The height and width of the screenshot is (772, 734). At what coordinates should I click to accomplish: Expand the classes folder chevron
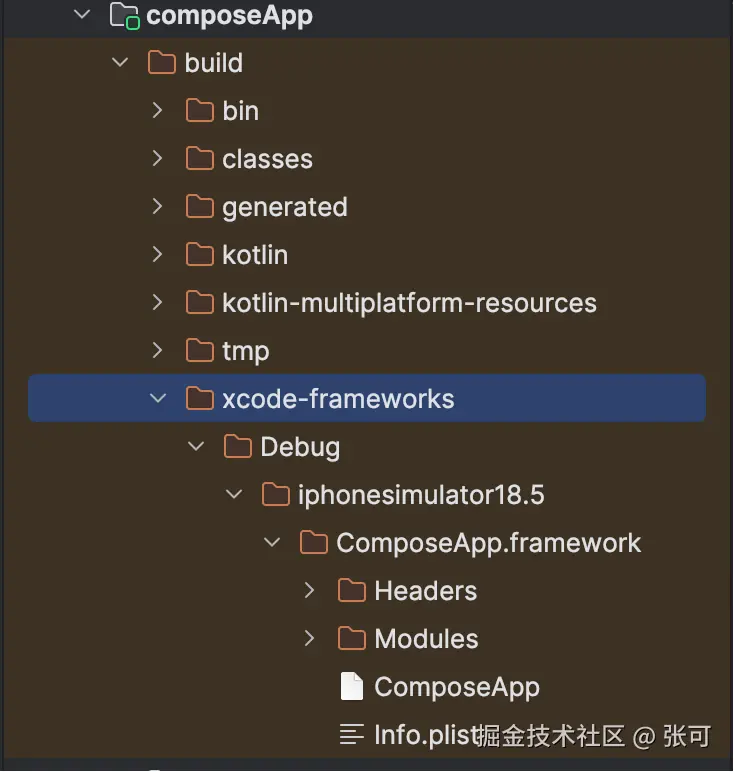pos(157,159)
